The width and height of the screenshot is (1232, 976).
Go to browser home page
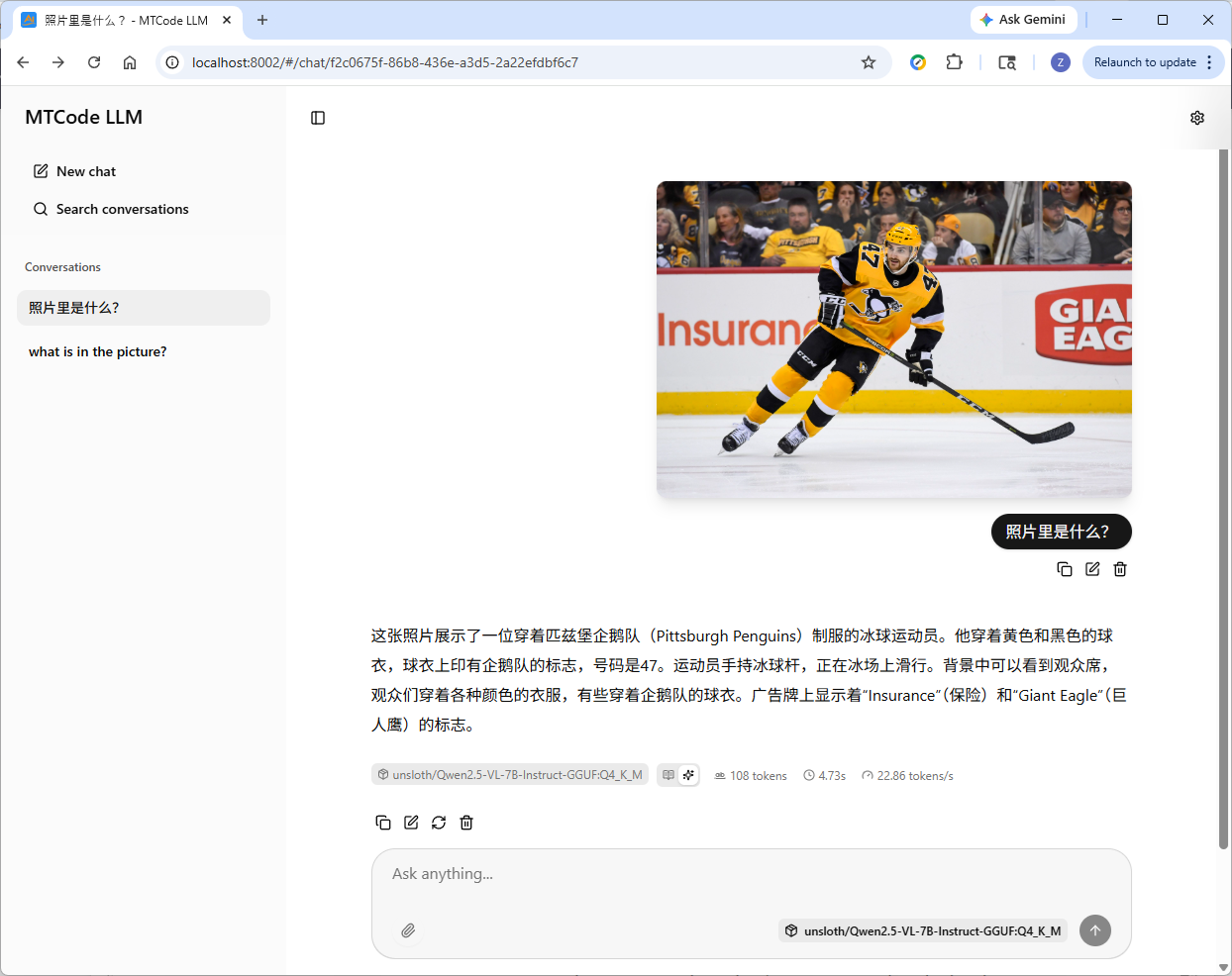pos(130,62)
